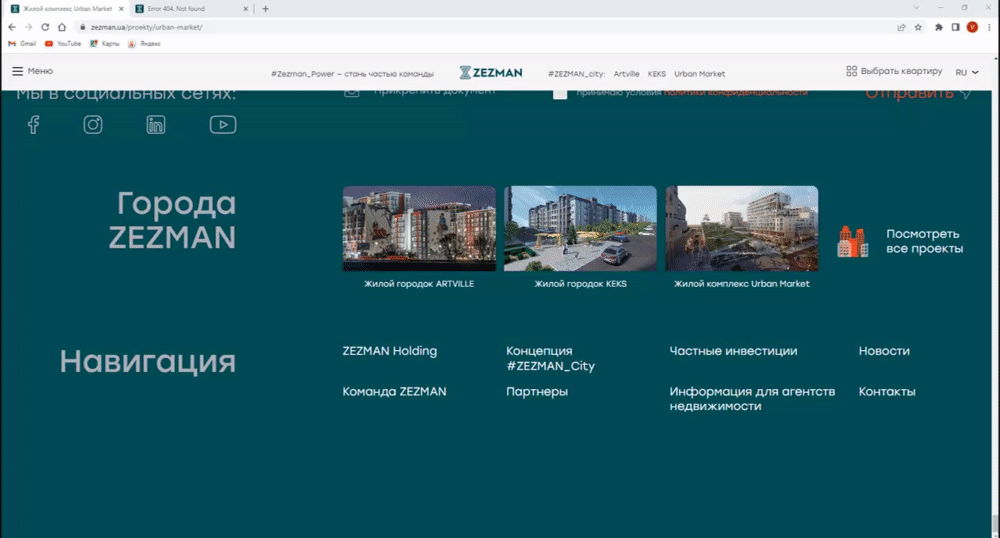Screen dimensions: 1000x538
Task: Open the Chrome profile avatar
Action: [x=972, y=27]
